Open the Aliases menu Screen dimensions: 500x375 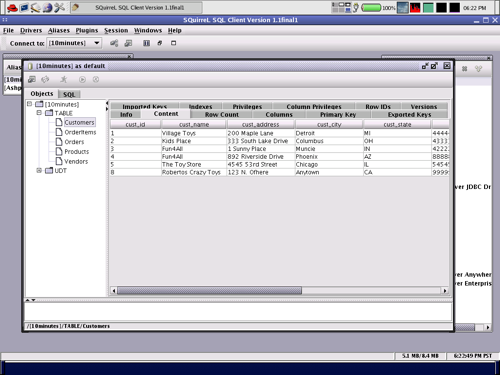59,30
